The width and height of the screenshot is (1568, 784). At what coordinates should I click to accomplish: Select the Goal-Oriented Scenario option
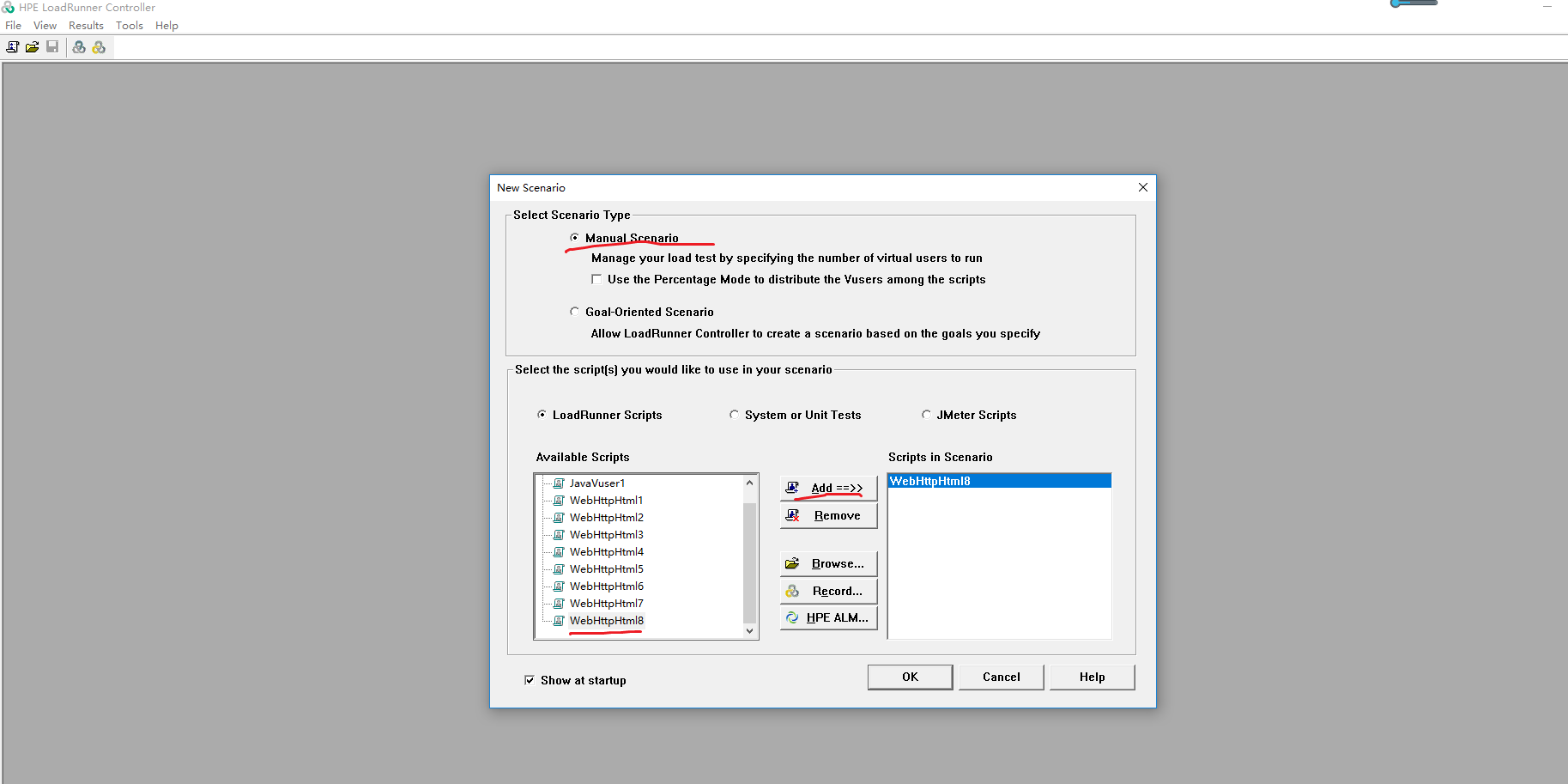click(574, 312)
